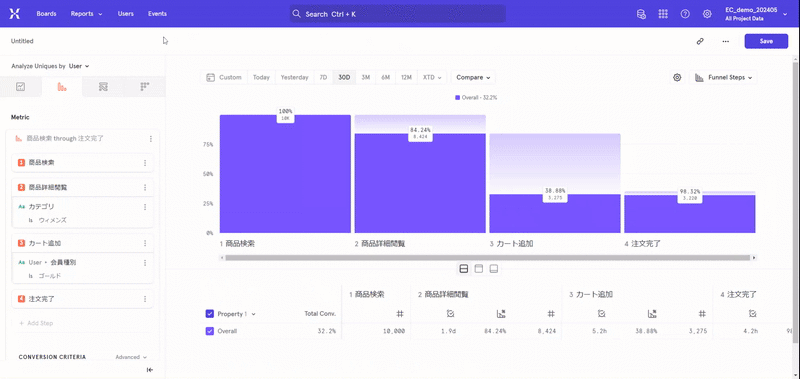Open options menu for 注文完了 step
Image resolution: width=800 pixels, height=379 pixels.
(145, 299)
